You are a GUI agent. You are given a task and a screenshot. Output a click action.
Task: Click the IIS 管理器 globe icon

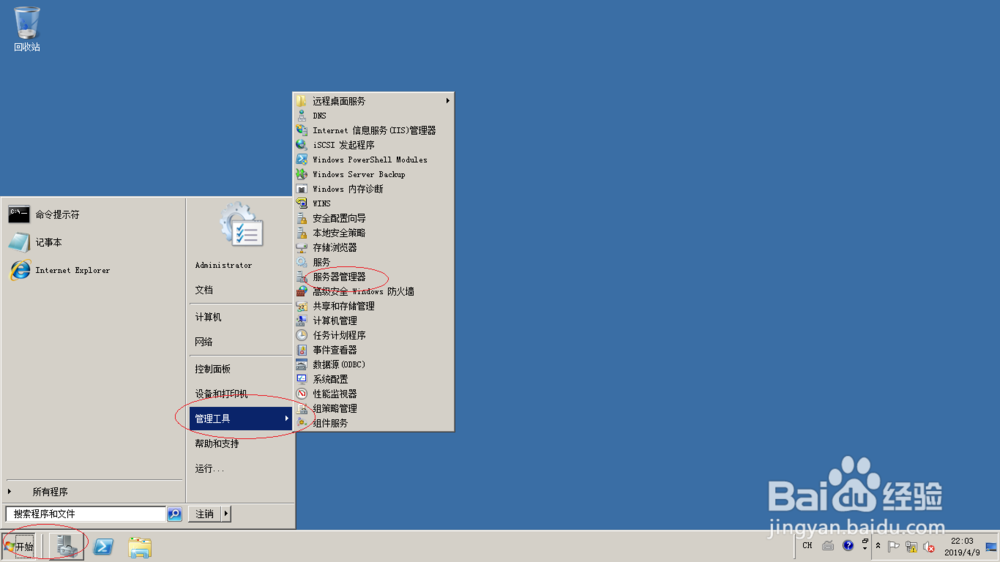[x=302, y=130]
